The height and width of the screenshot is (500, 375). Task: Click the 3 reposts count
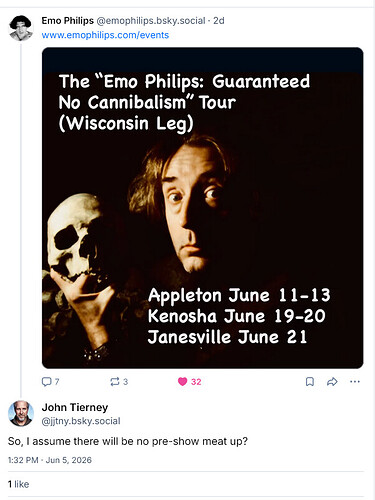(x=125, y=382)
